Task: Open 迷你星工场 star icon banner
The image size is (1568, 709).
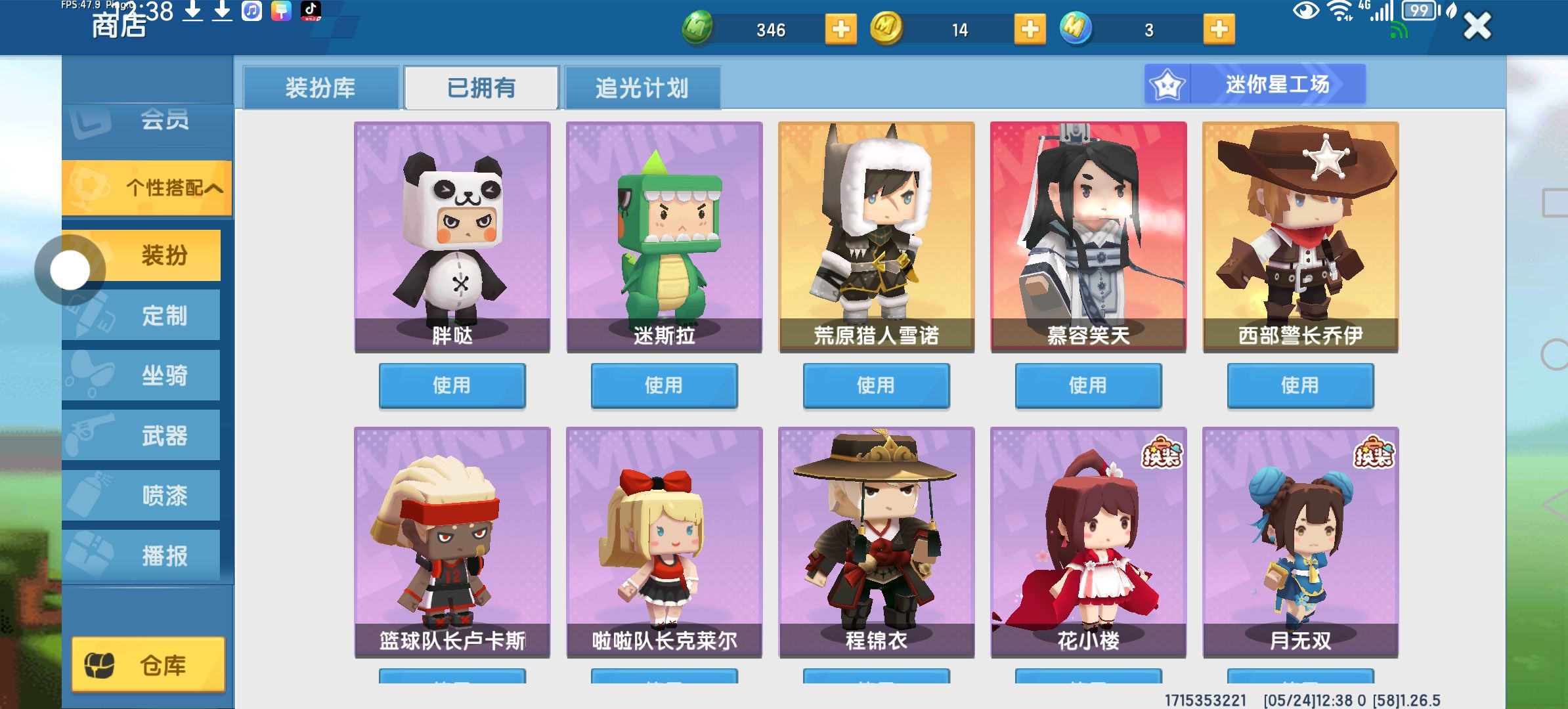Action: tap(1255, 84)
